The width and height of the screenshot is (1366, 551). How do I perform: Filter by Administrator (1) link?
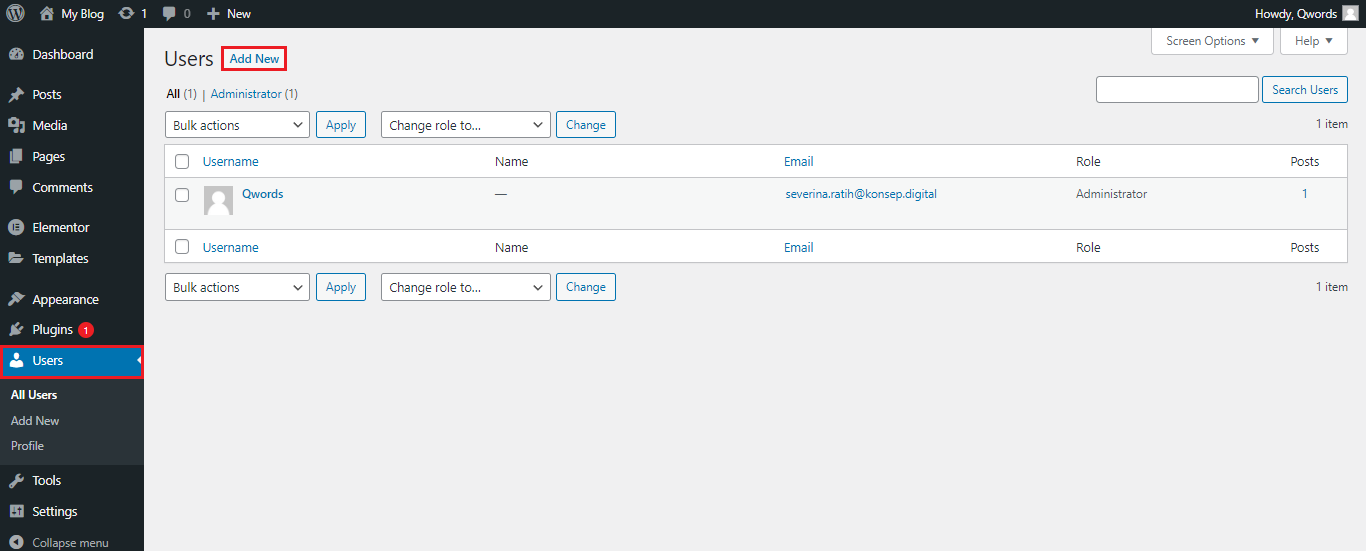254,94
